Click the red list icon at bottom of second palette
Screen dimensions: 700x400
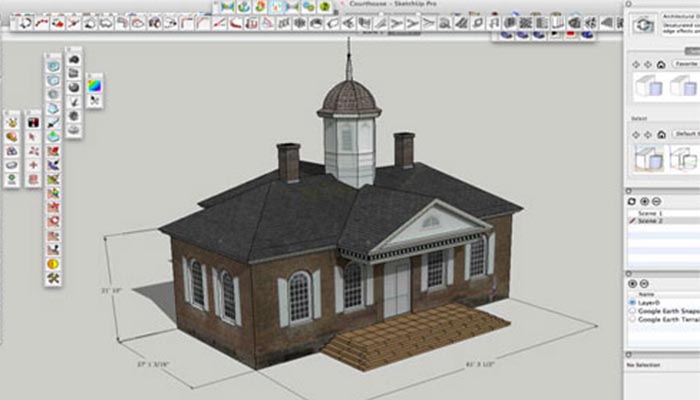(x=33, y=179)
